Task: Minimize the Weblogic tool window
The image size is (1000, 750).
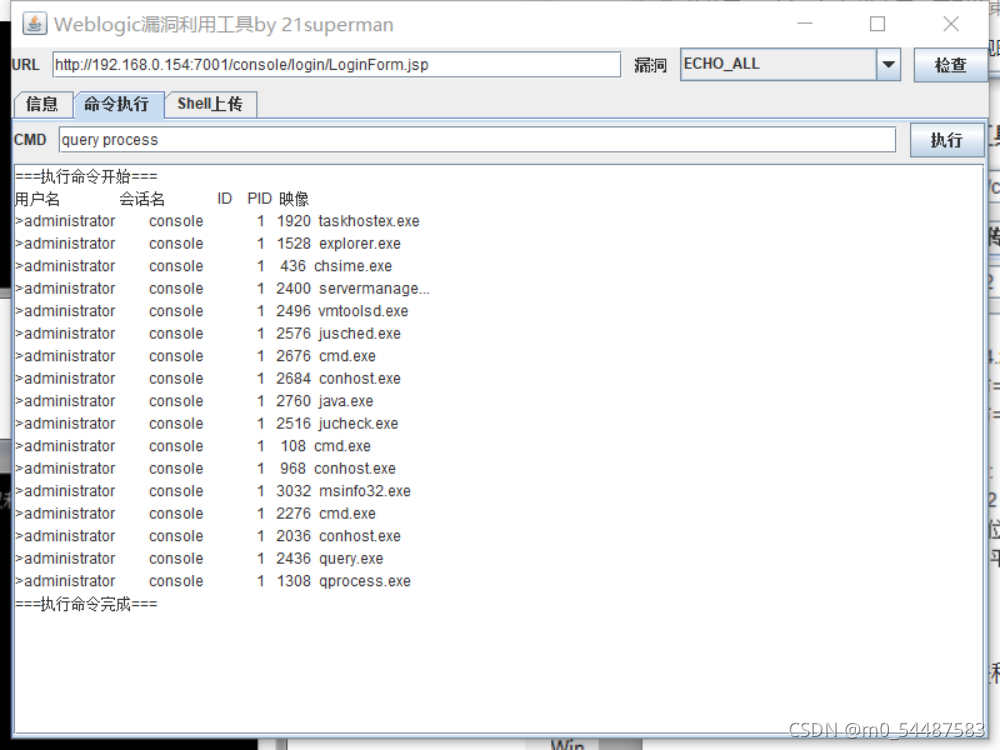Action: pos(805,24)
